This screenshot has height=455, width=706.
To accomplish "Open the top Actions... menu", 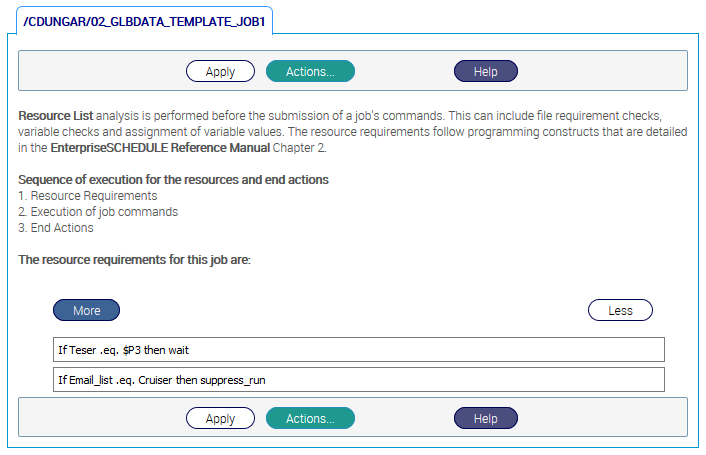I will click(x=310, y=71).
